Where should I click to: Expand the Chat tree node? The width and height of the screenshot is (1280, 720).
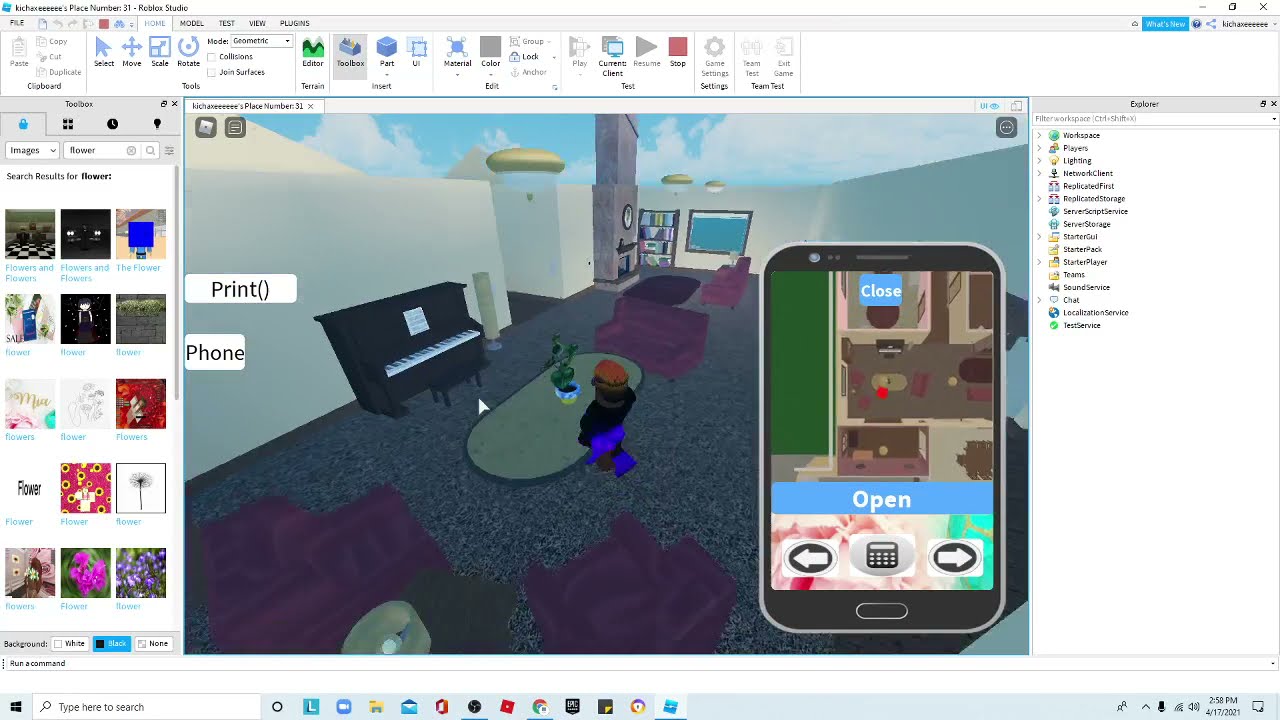tap(1039, 300)
